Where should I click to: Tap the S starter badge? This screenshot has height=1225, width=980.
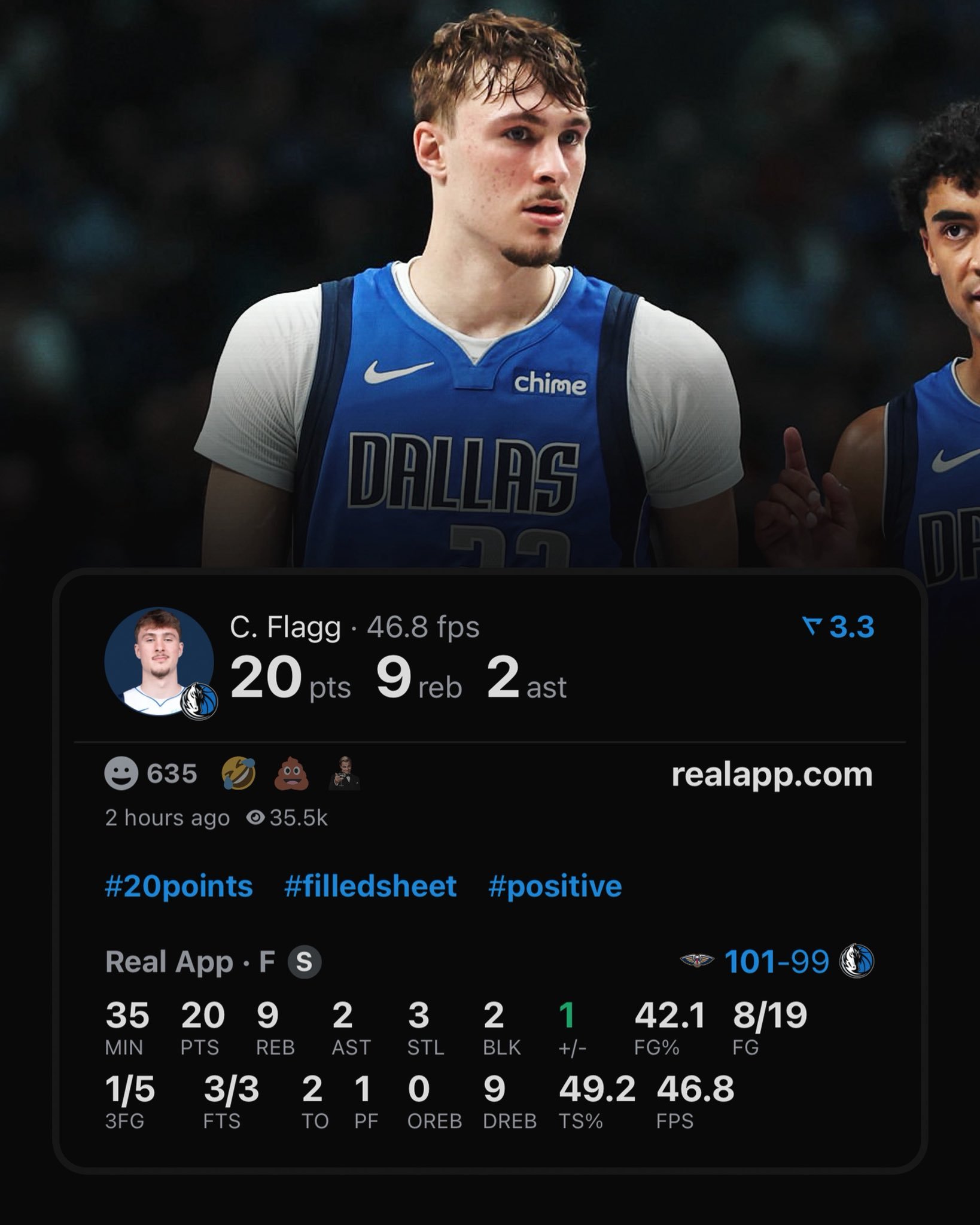point(305,962)
